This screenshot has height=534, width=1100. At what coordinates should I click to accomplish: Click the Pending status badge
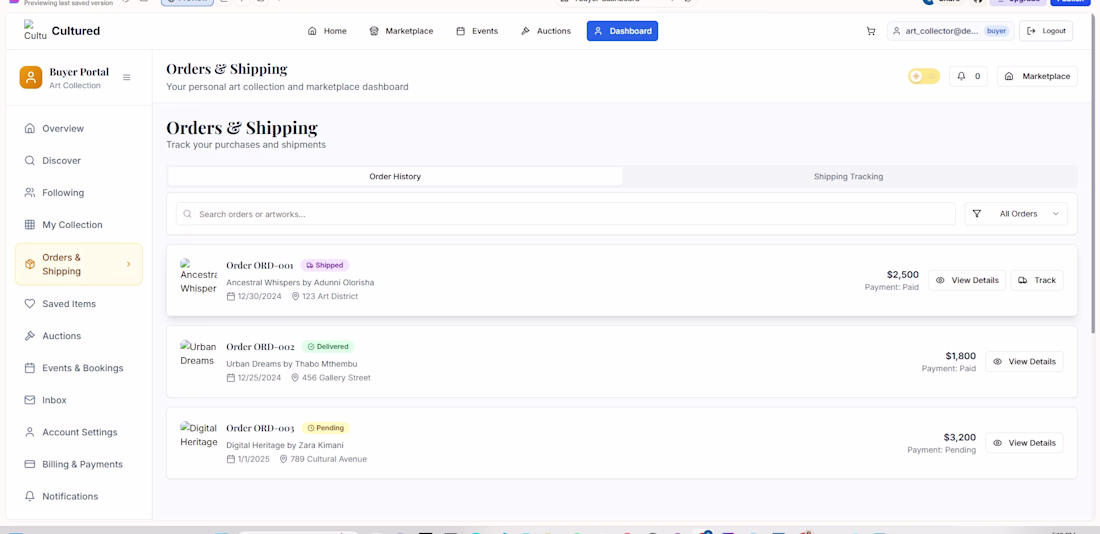[x=326, y=428]
